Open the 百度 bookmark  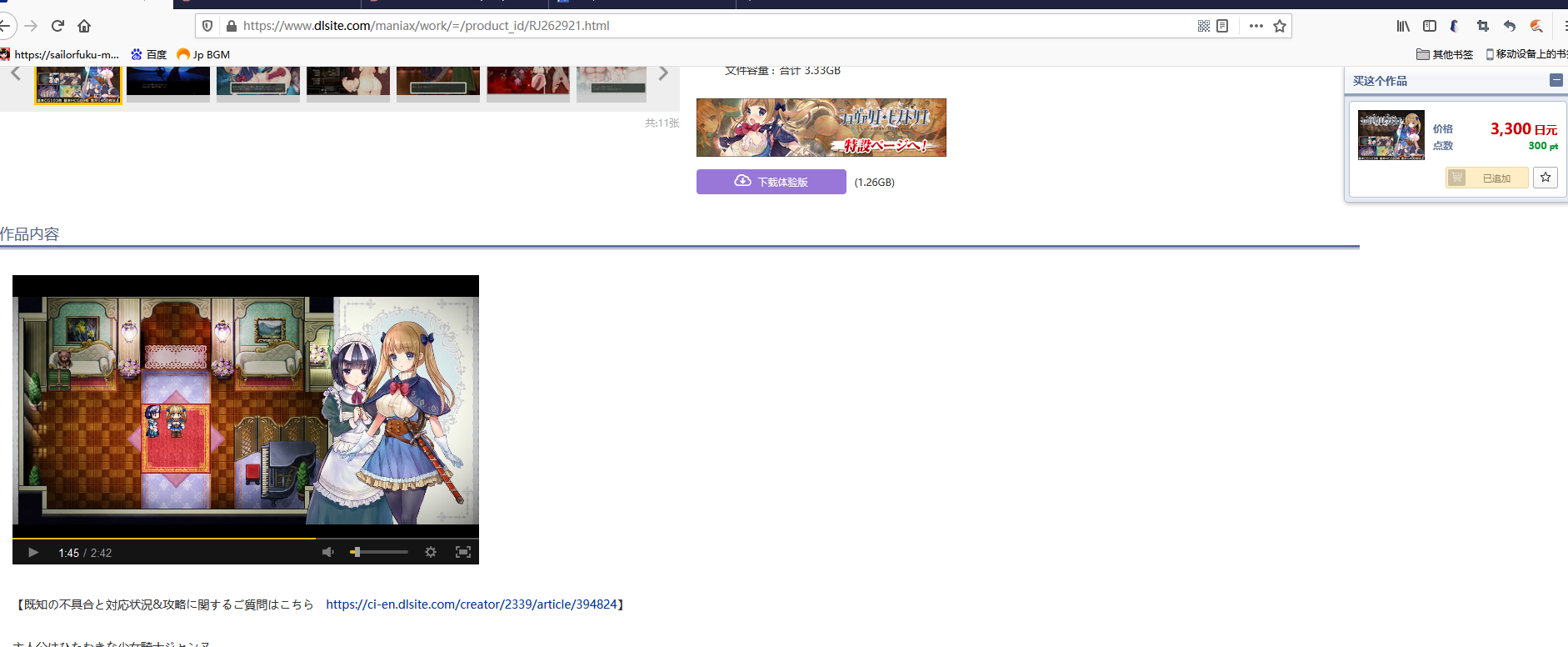(x=148, y=54)
